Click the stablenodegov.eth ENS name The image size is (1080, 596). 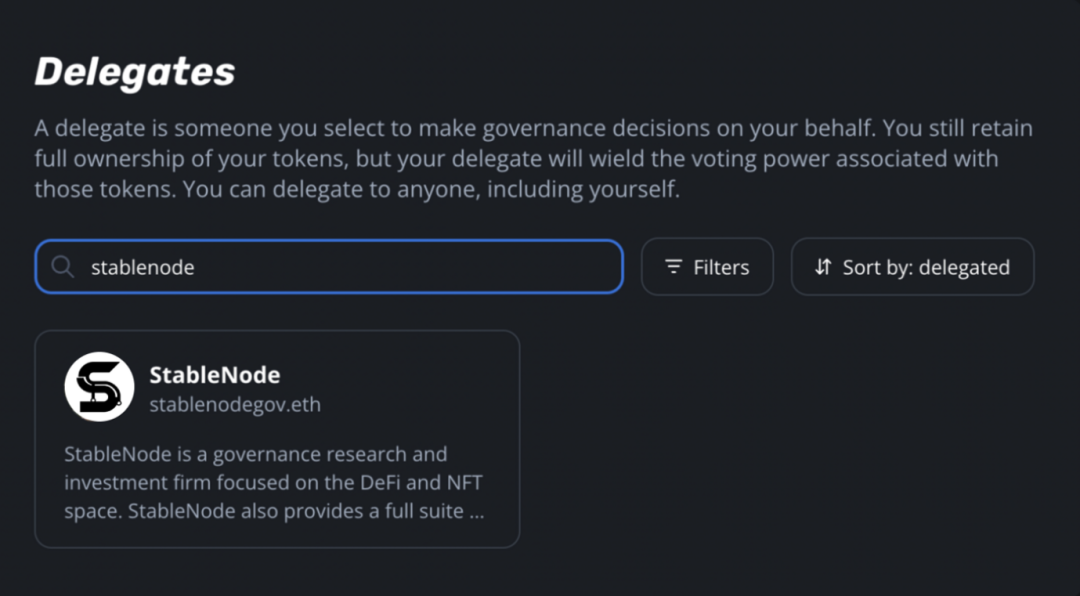(x=235, y=405)
